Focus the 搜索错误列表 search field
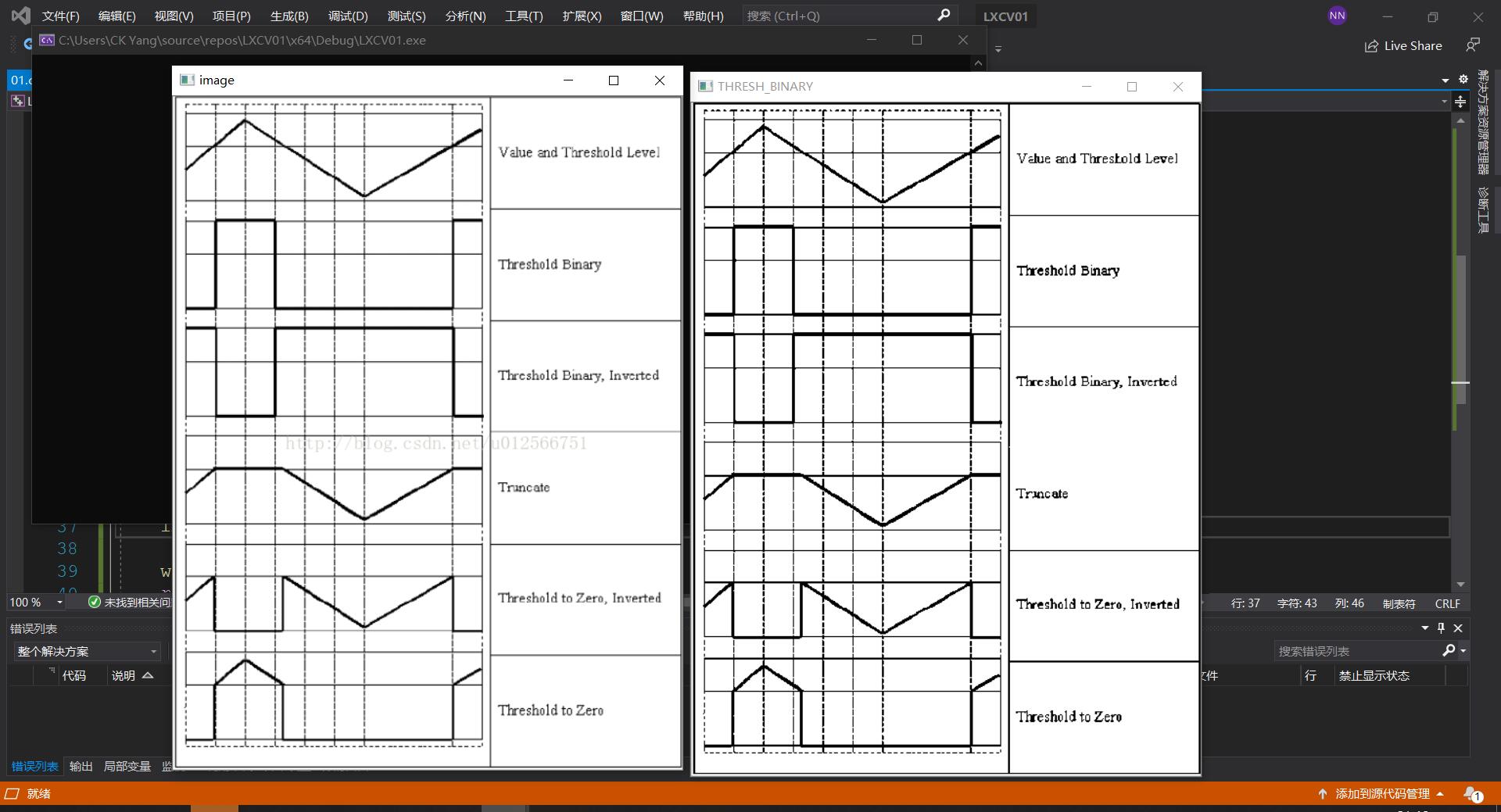 (x=1356, y=651)
